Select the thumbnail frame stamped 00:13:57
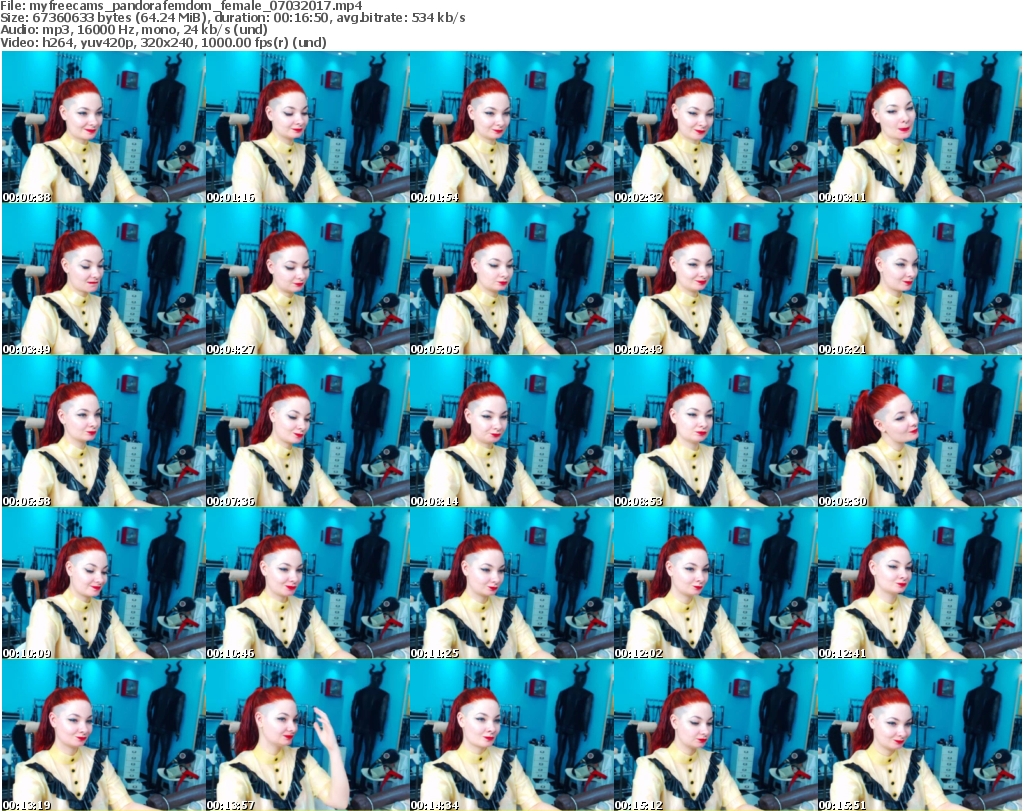Screen dimensions: 1024x811 click(x=308, y=735)
